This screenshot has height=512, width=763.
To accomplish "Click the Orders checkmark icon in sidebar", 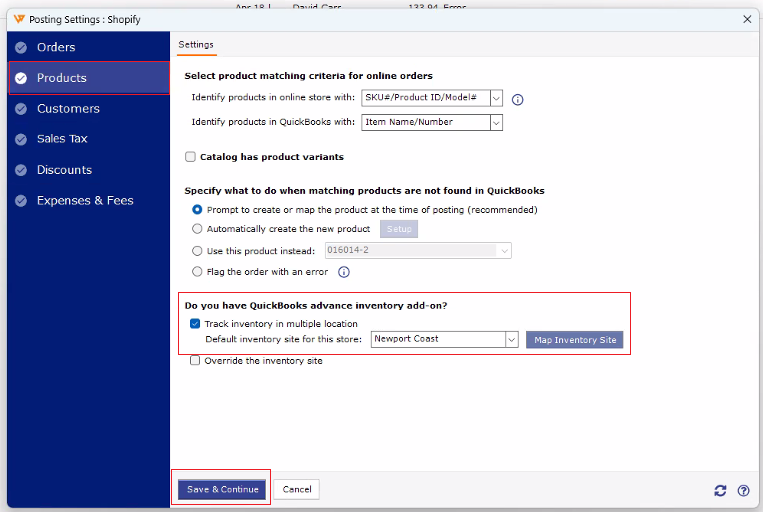I will click(x=21, y=47).
